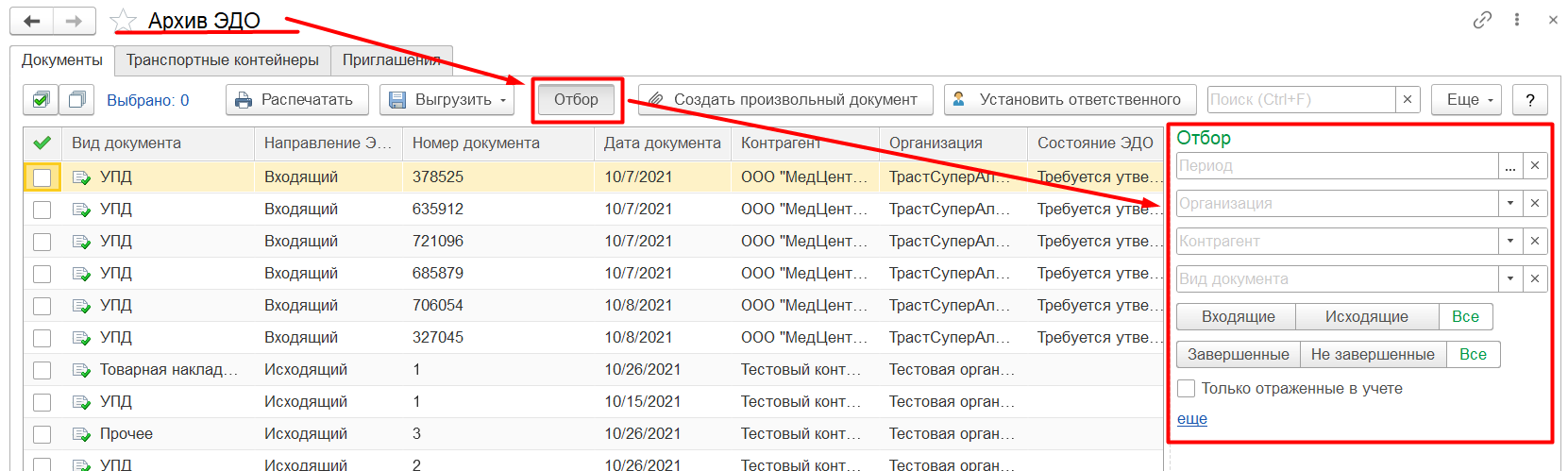This screenshot has height=471, width=1568.
Task: Tick the checkbox for document 721096
Action: pyautogui.click(x=42, y=242)
